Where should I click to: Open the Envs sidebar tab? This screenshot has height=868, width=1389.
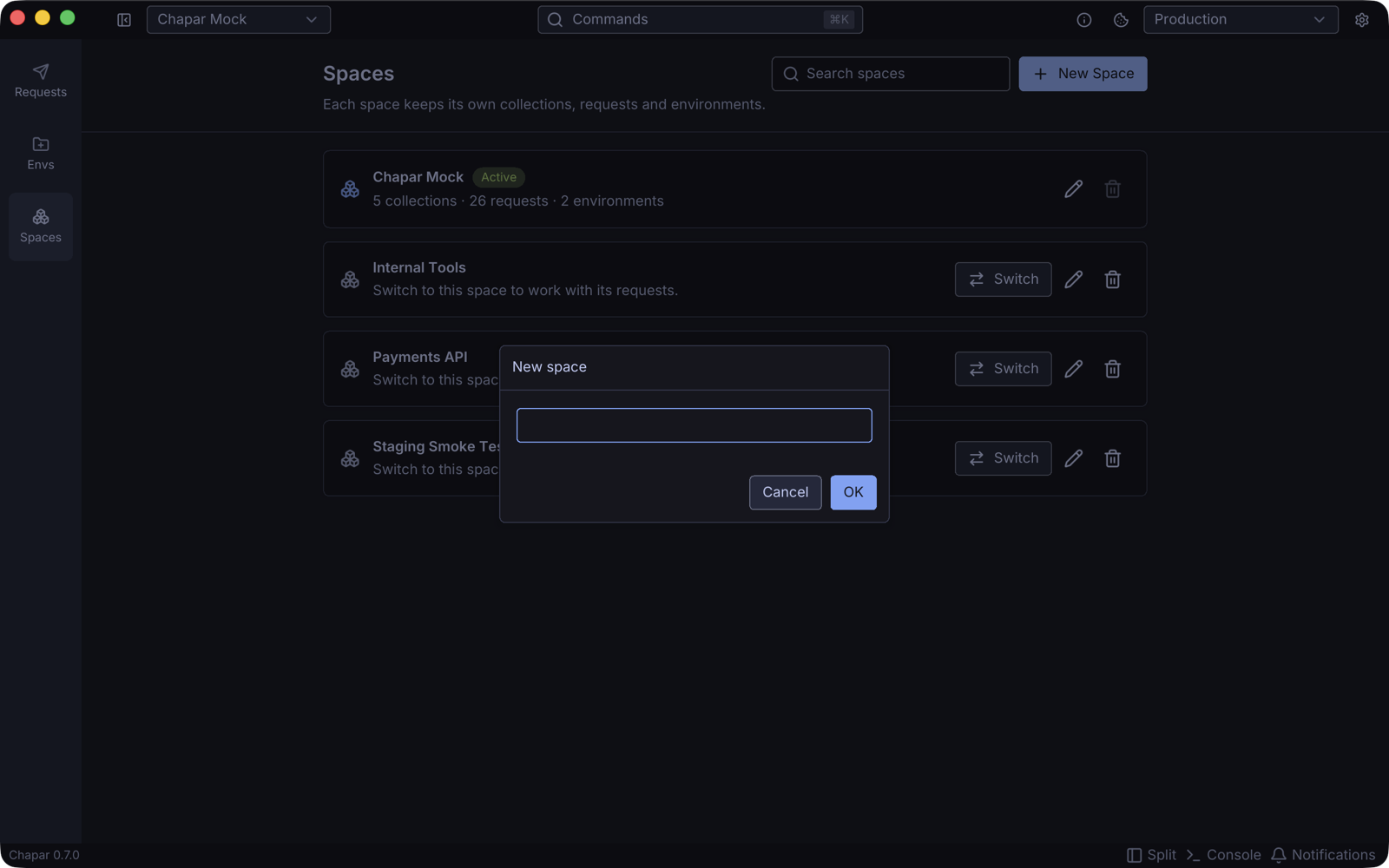[41, 154]
